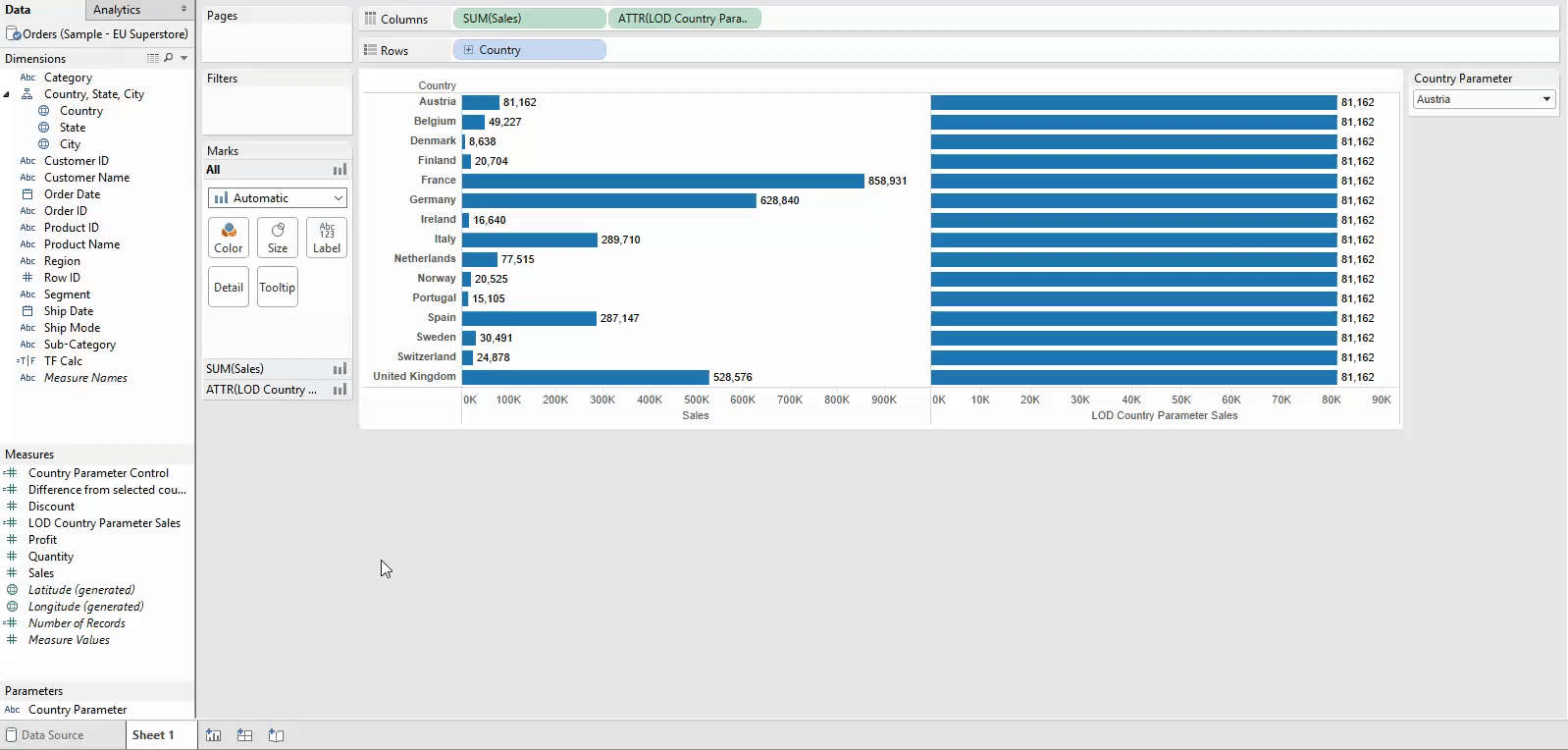Click the search magnifier in Dimensions header
This screenshot has height=750, width=1568.
(x=169, y=58)
